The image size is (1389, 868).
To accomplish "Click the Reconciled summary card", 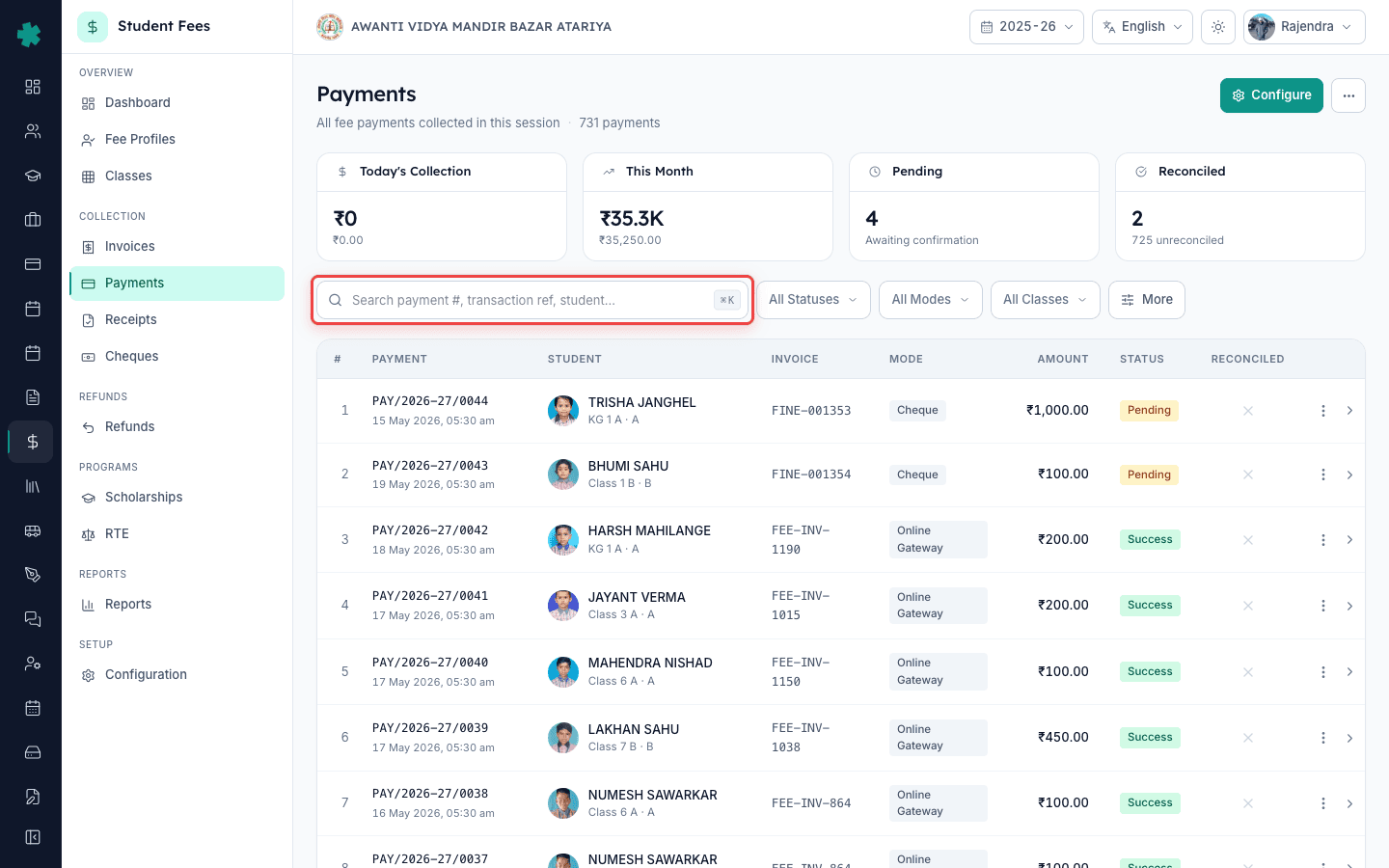I will (x=1240, y=206).
